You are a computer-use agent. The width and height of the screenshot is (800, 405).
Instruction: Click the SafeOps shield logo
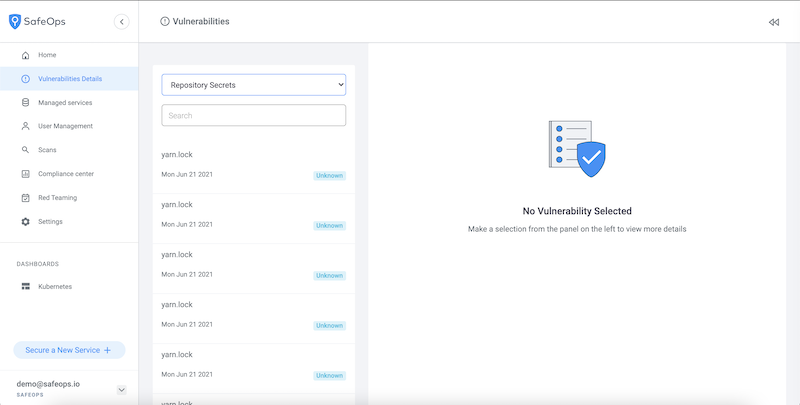click(x=15, y=21)
